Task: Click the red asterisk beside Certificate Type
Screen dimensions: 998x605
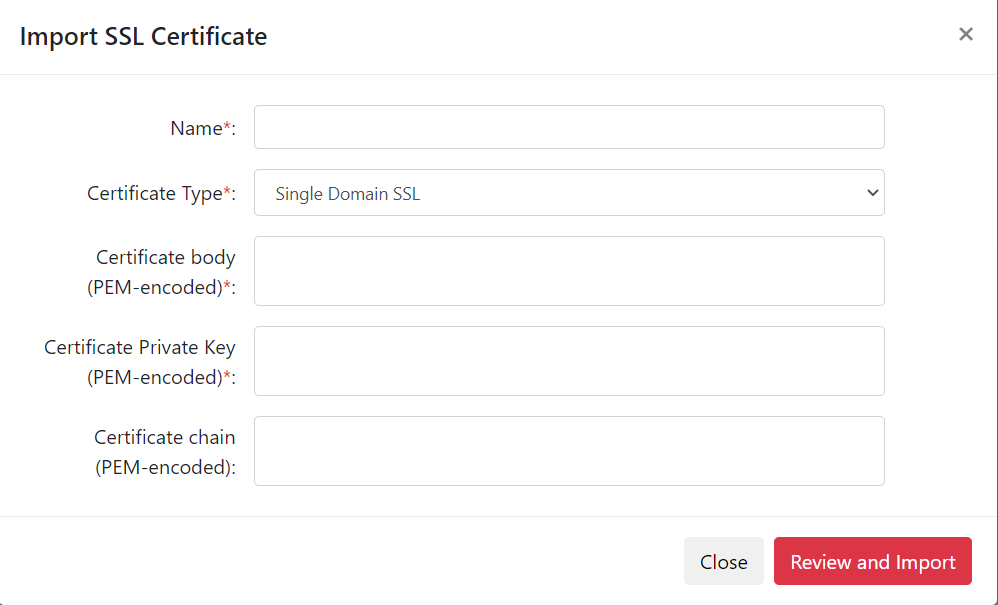Action: pyautogui.click(x=227, y=192)
